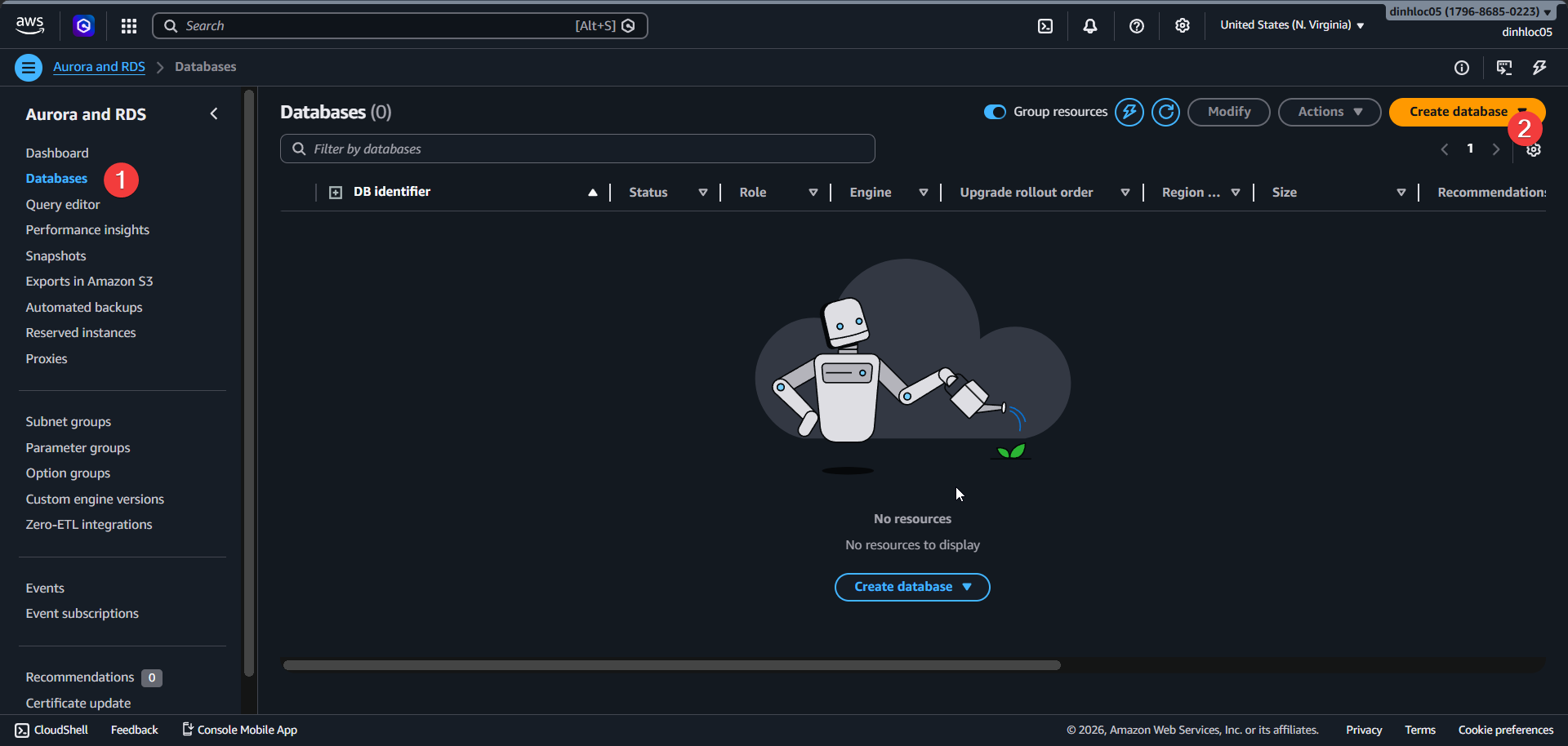The width and height of the screenshot is (1568, 746).
Task: Go to the Snapshots section in the sidebar
Action: (x=56, y=255)
